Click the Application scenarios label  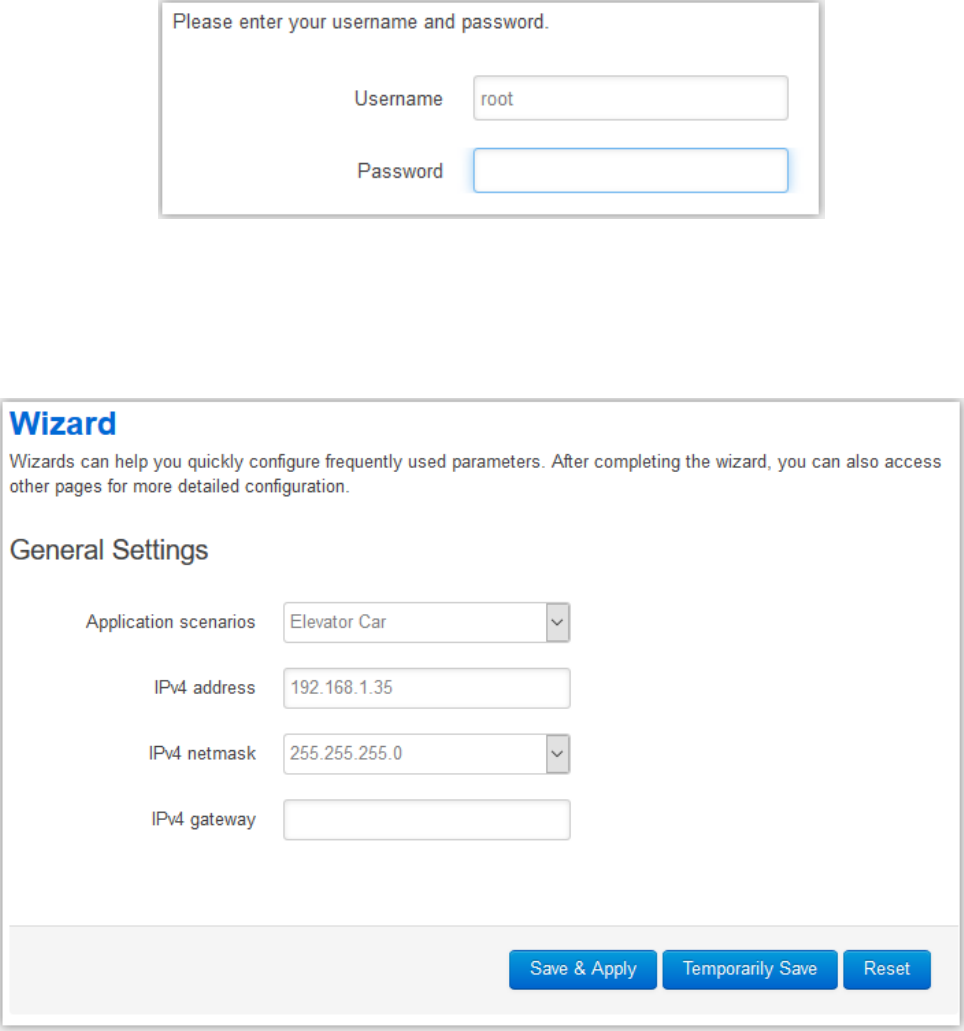click(170, 622)
